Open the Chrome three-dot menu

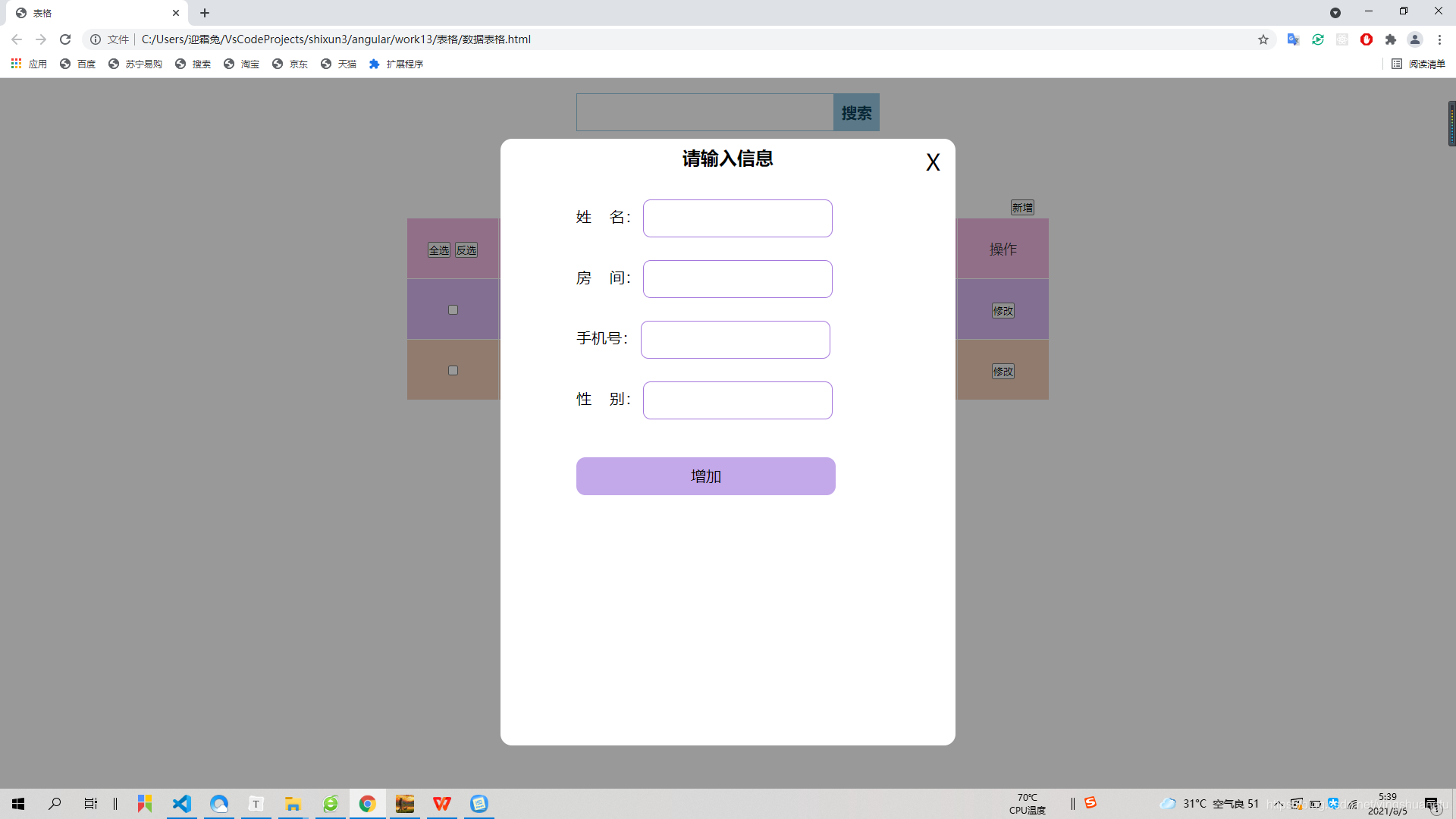[1439, 39]
